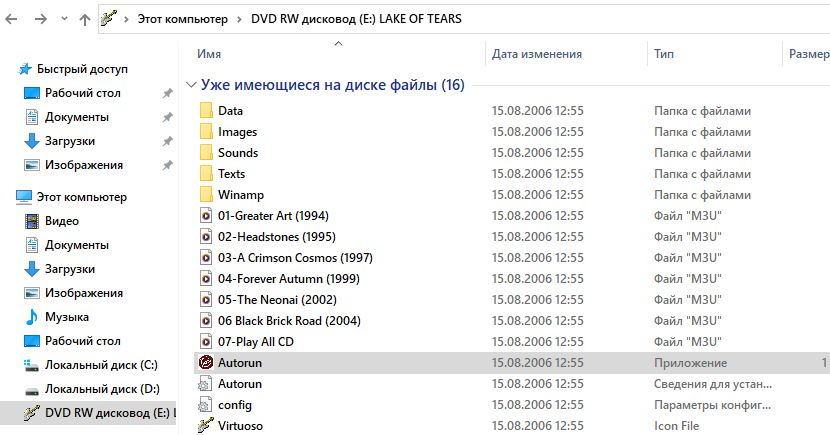Sort by "Размер" column header

[x=809, y=54]
